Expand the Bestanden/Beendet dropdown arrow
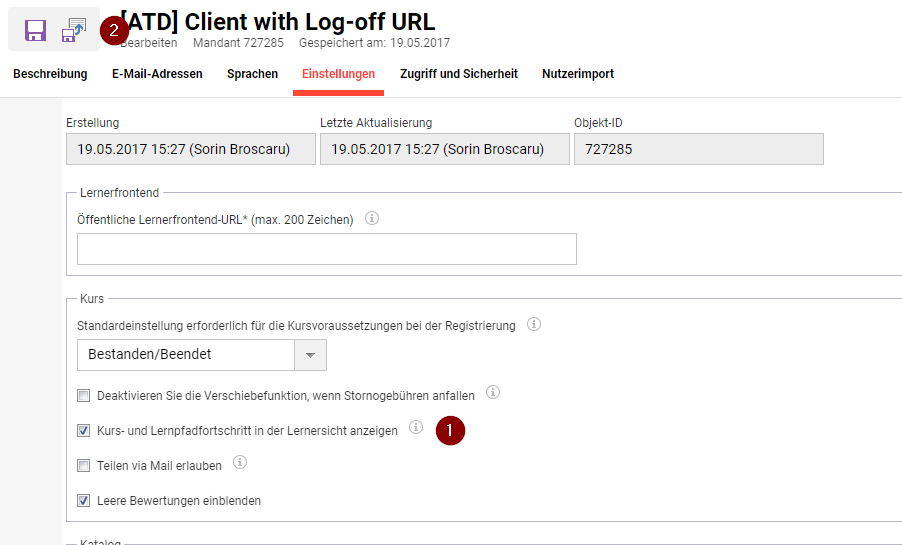Viewport: 902px width, 545px height. tap(310, 355)
